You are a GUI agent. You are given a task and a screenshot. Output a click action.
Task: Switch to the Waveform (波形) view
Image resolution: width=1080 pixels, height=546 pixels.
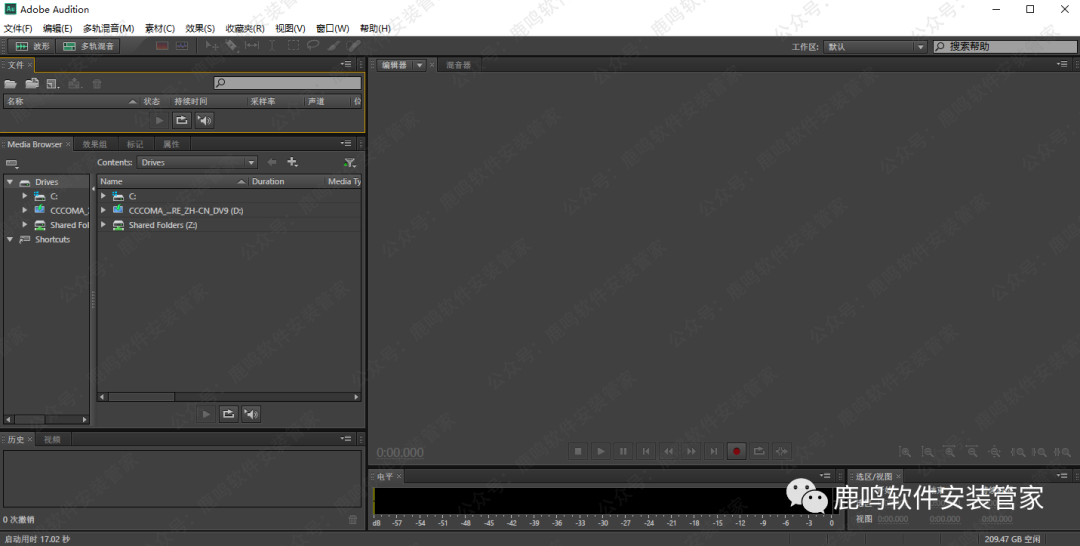29,46
